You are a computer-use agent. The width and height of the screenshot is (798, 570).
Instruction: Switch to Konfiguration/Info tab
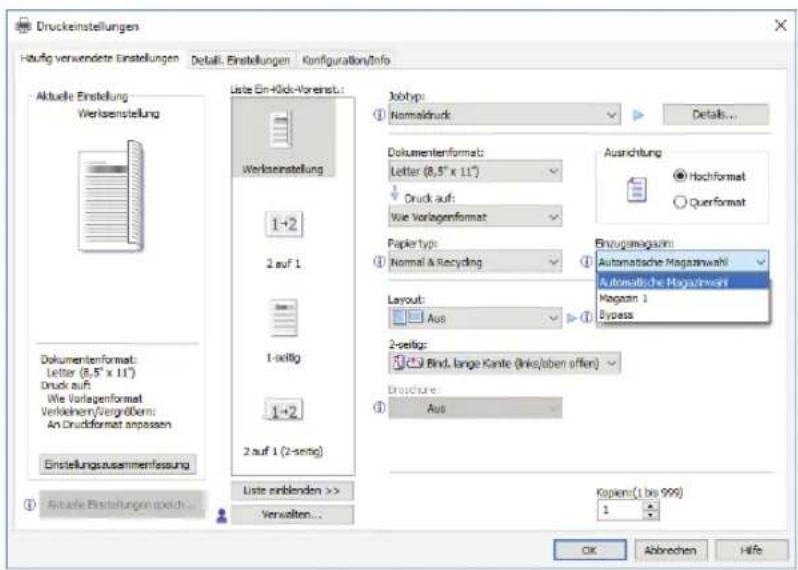346,60
